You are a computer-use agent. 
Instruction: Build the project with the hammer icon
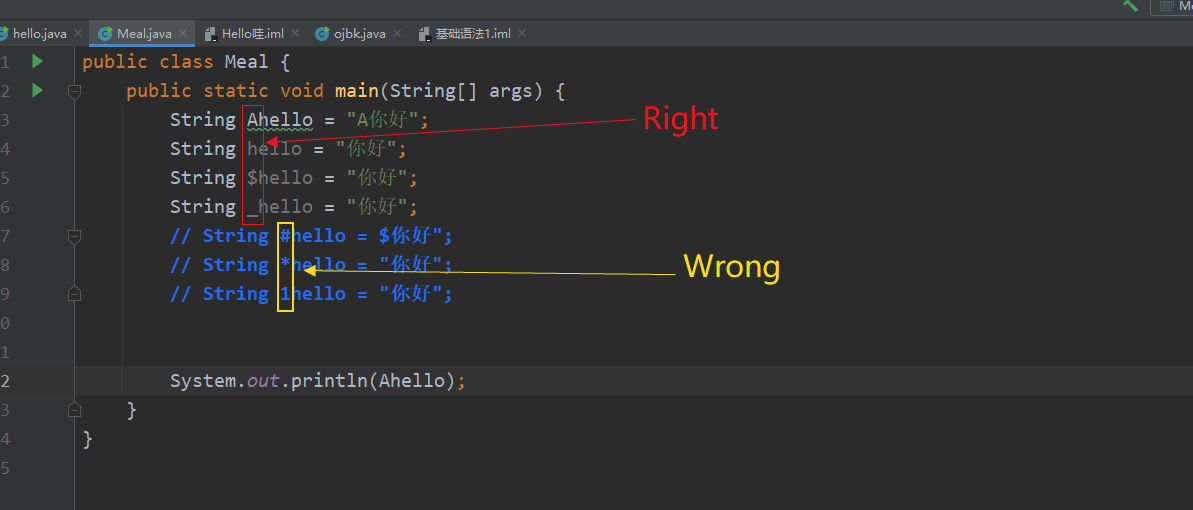tap(1131, 5)
